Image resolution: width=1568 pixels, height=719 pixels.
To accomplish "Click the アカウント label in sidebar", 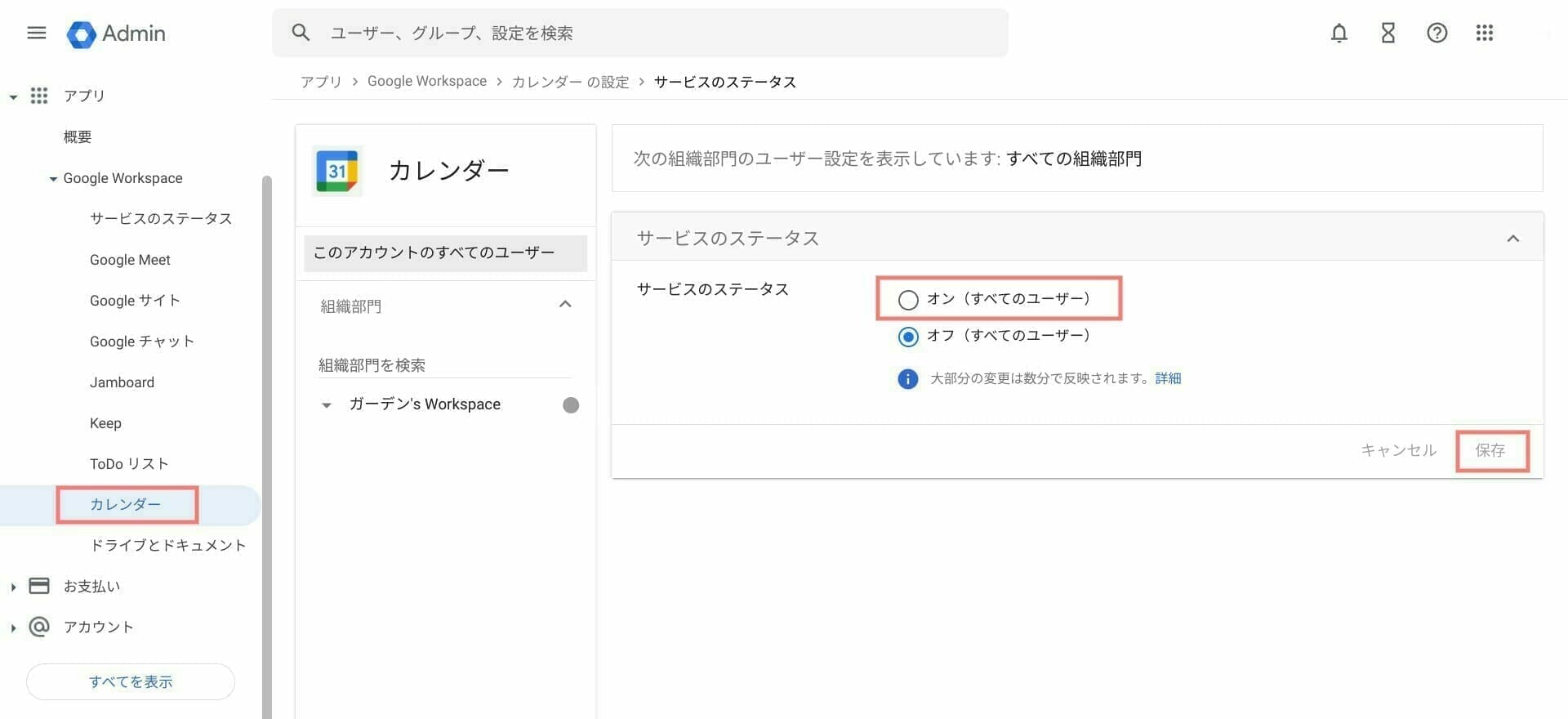I will tap(98, 627).
